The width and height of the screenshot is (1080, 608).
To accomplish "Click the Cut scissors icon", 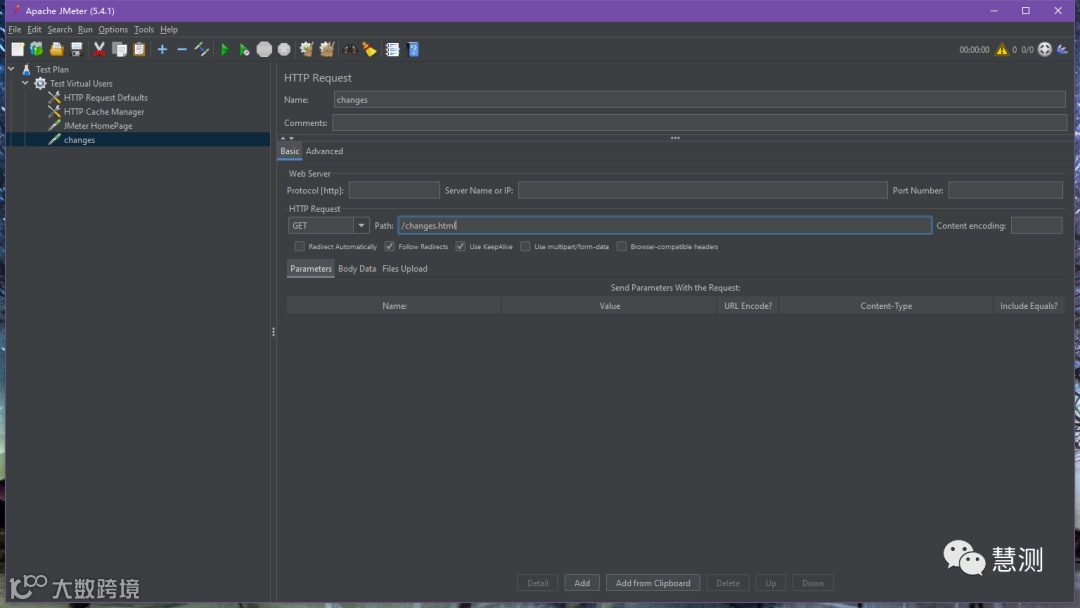I will point(99,50).
